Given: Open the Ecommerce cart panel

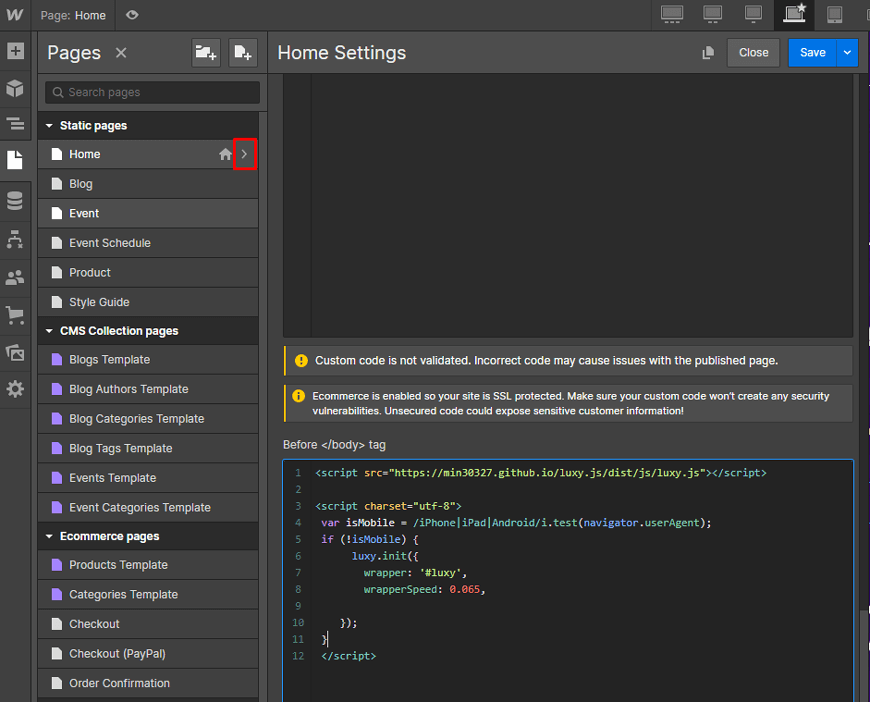Looking at the screenshot, I should (x=15, y=315).
